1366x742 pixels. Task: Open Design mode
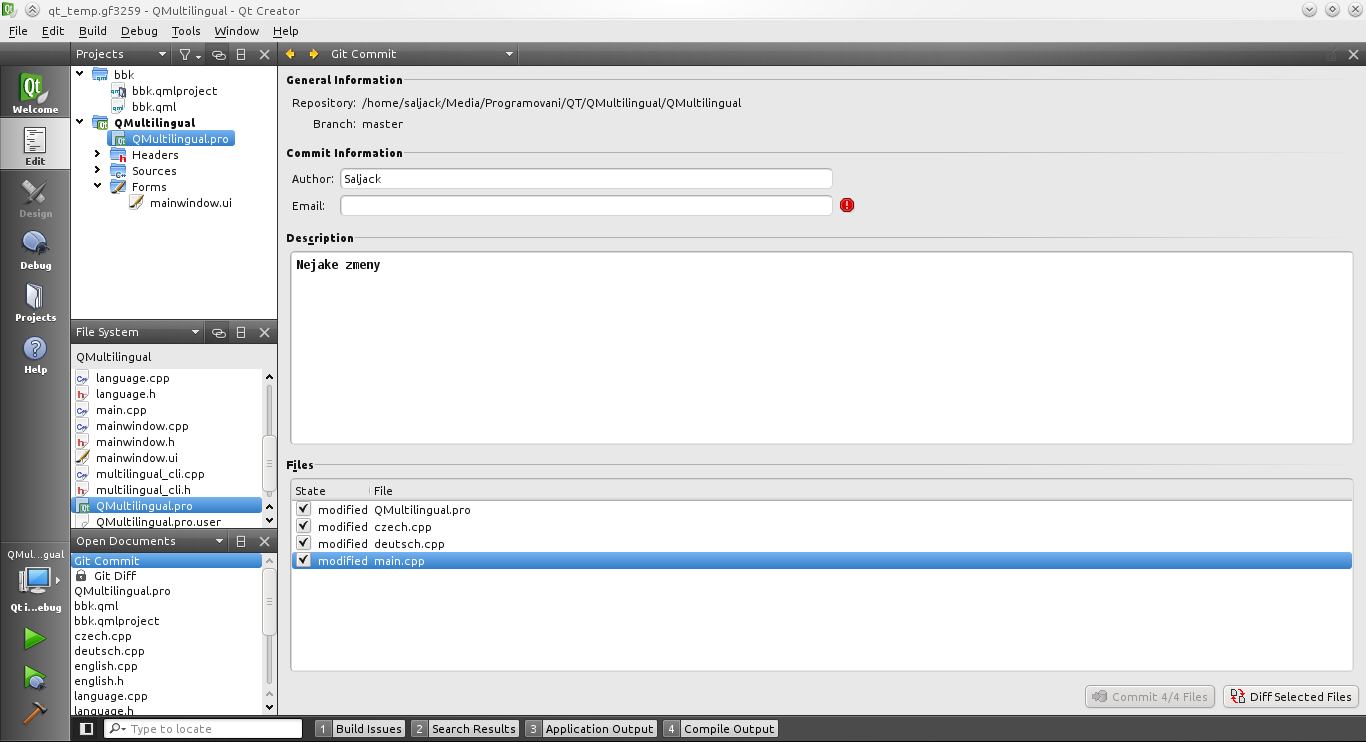point(35,197)
